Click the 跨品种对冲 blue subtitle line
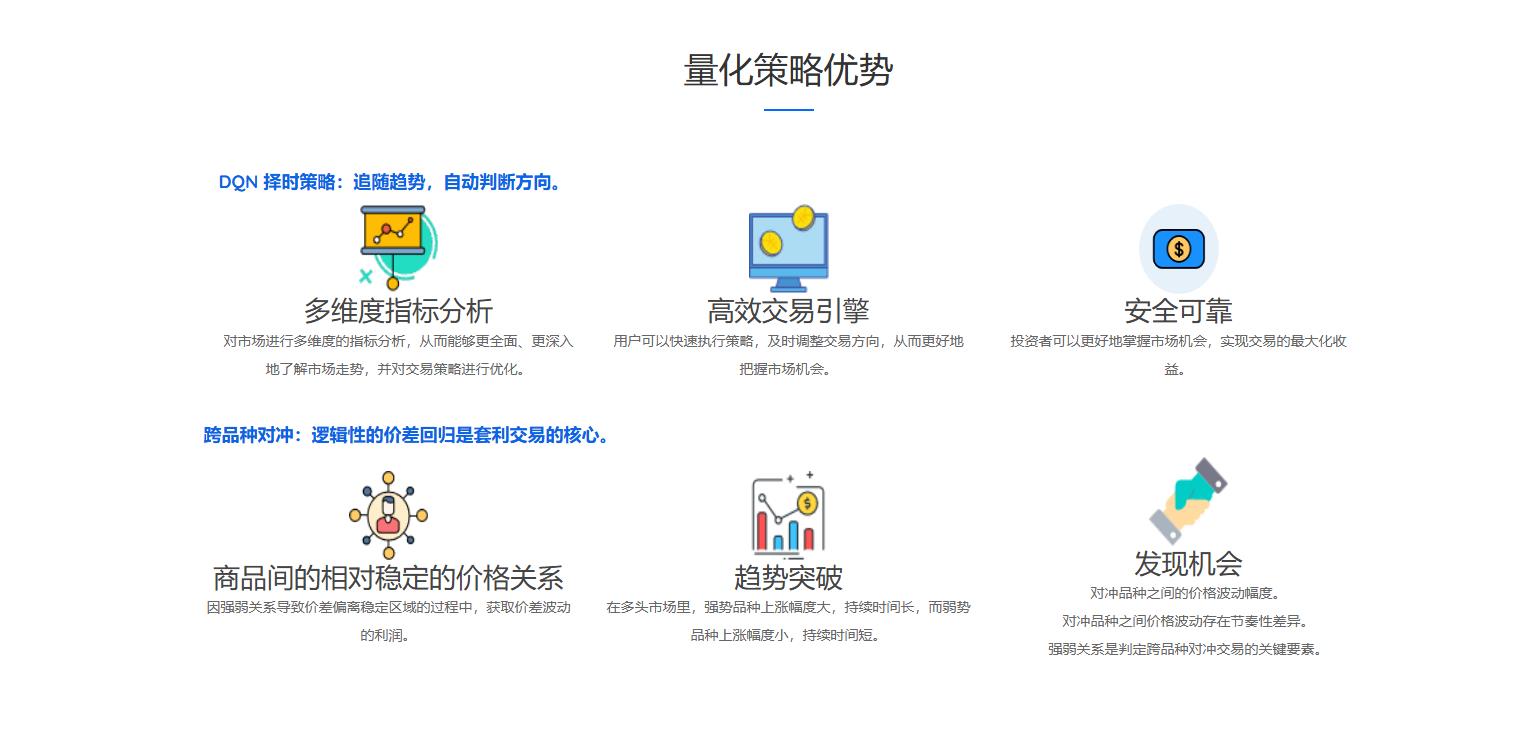Screen dimensions: 1540x741 [408, 435]
